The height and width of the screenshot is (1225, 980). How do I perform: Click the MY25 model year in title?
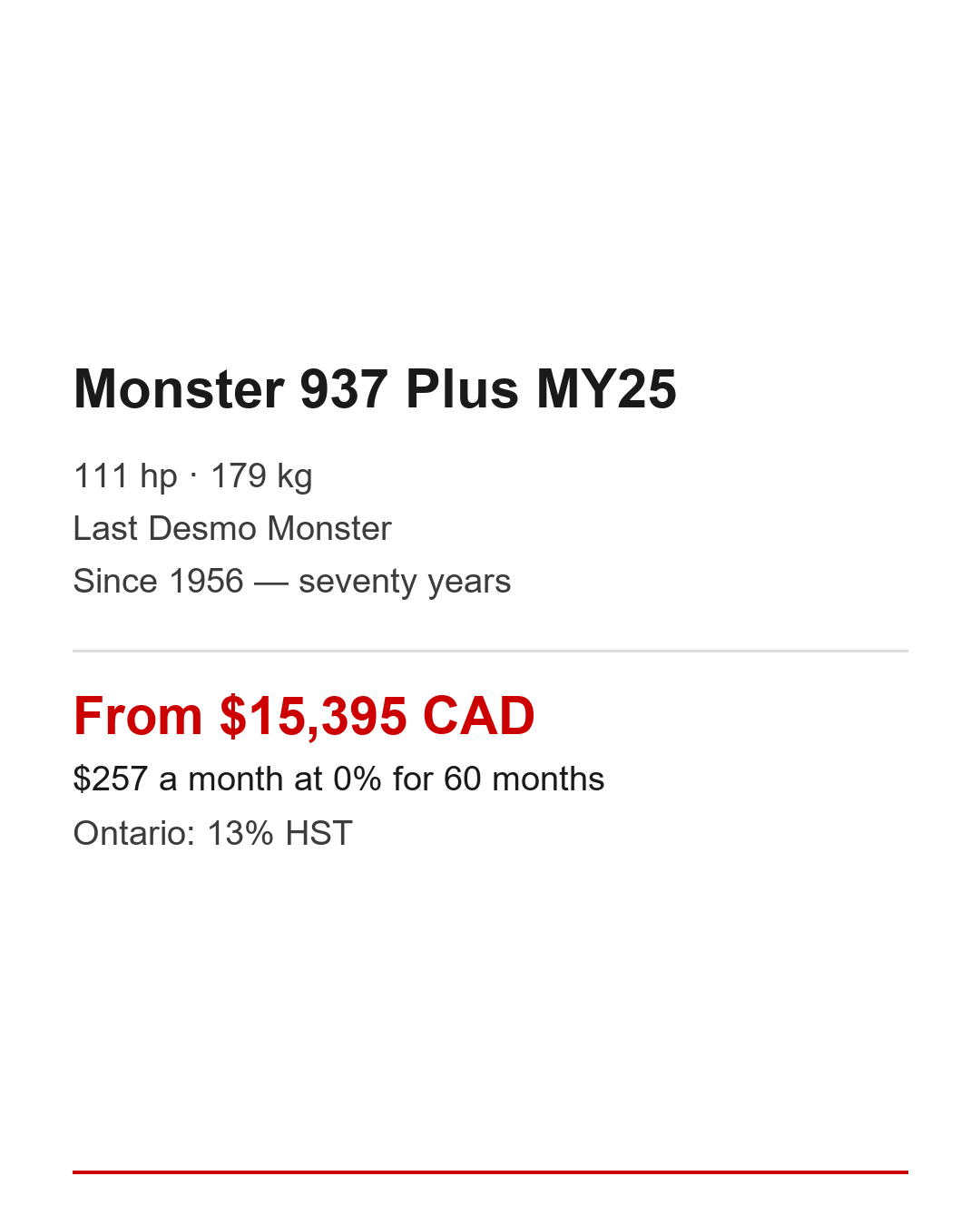(606, 389)
